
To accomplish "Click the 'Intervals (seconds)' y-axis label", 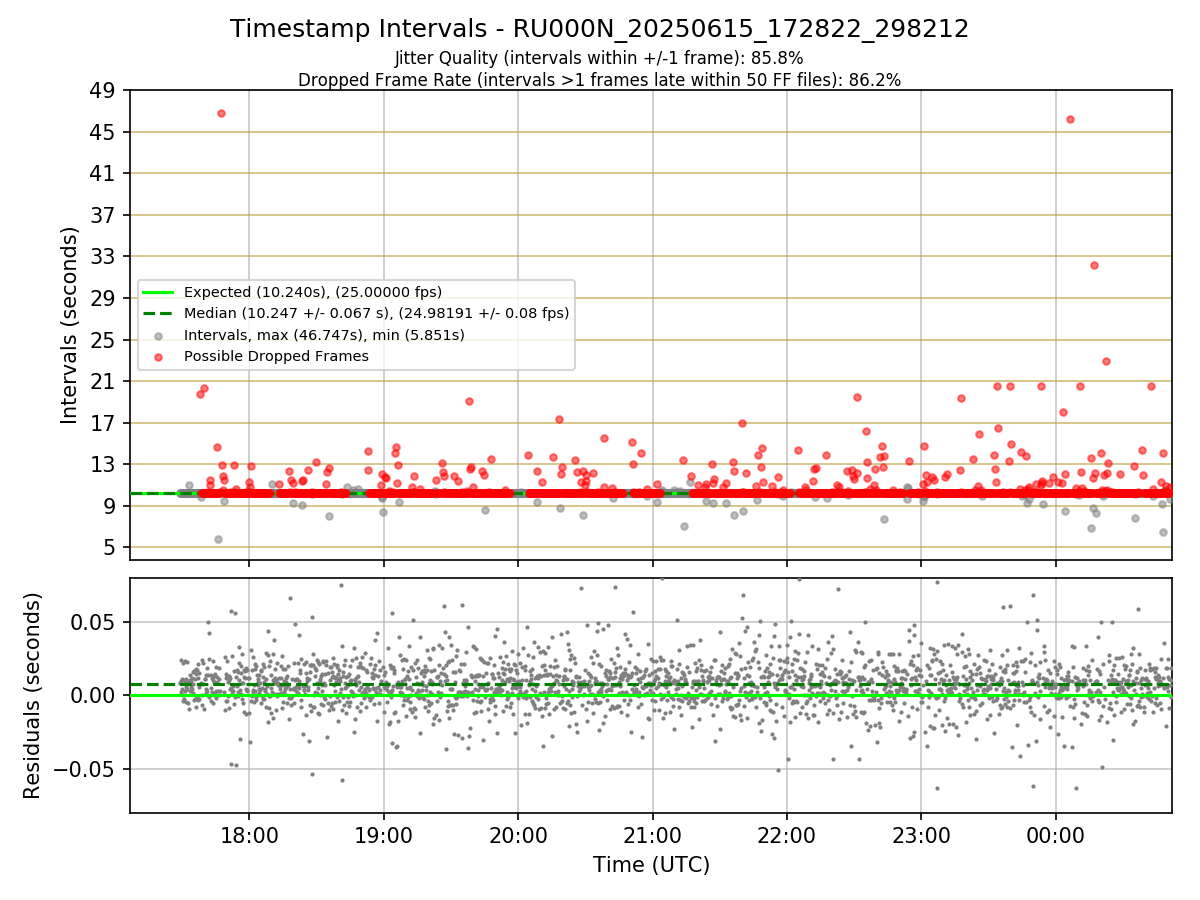I will tap(70, 325).
